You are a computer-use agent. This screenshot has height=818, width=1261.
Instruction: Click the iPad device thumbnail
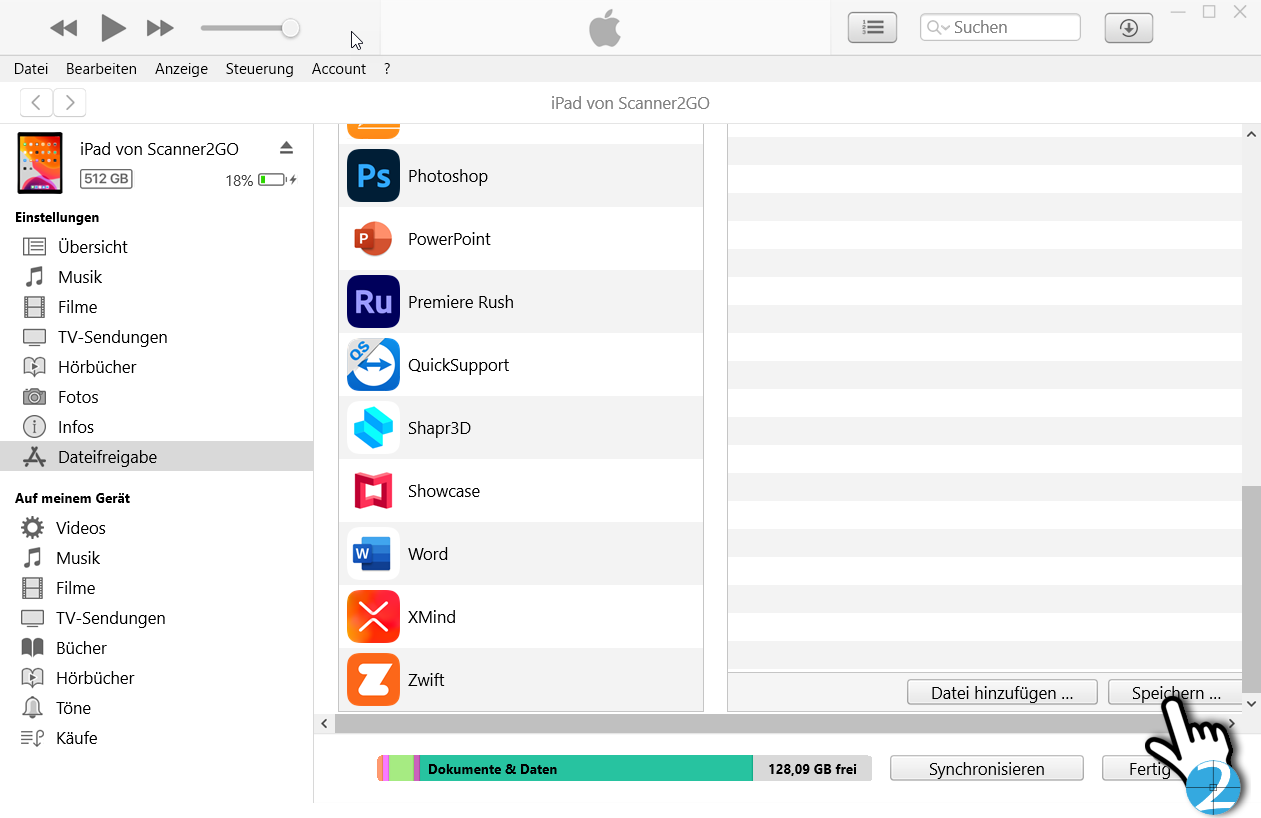point(40,163)
